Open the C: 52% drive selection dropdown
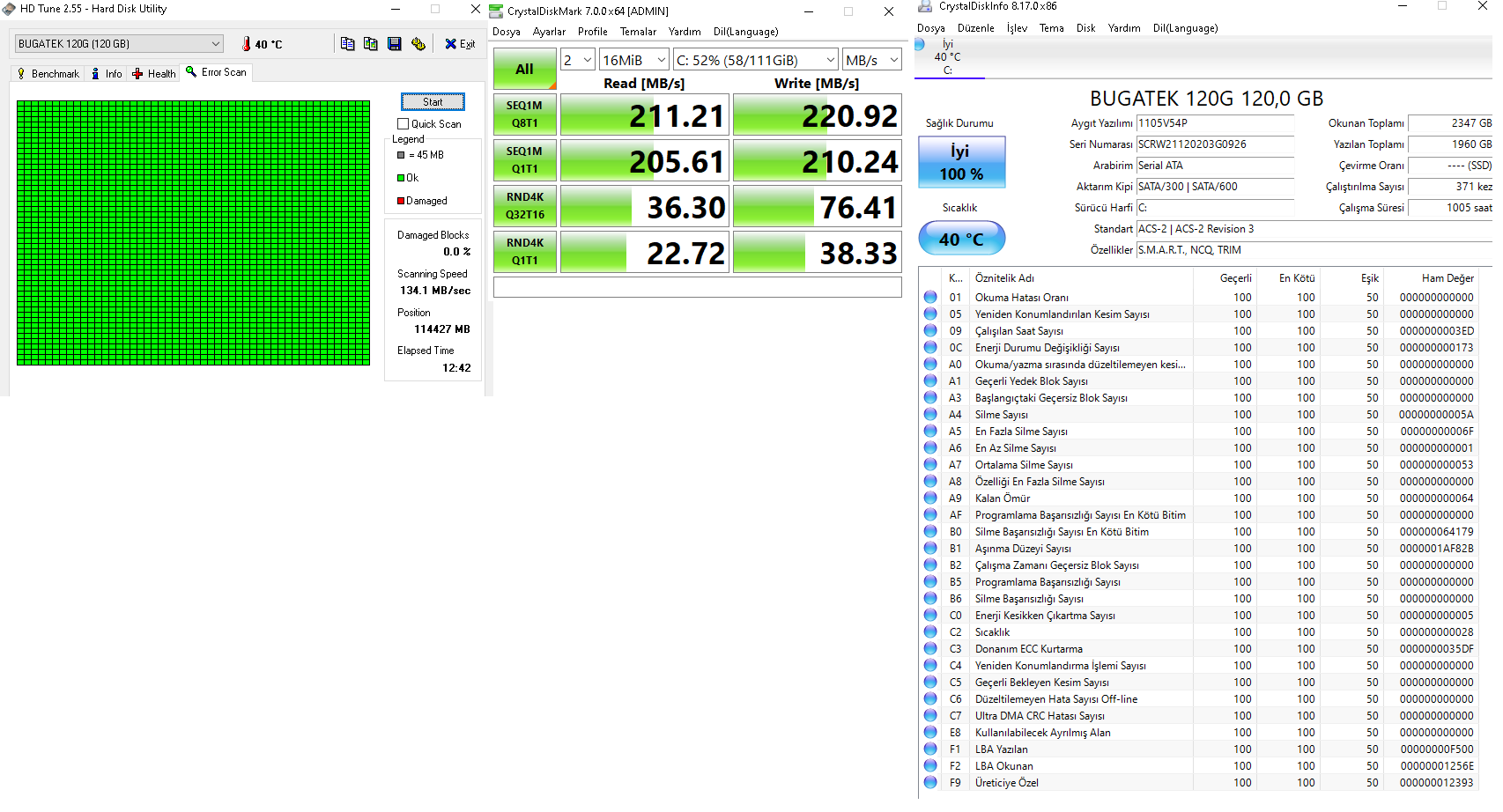 [x=756, y=60]
